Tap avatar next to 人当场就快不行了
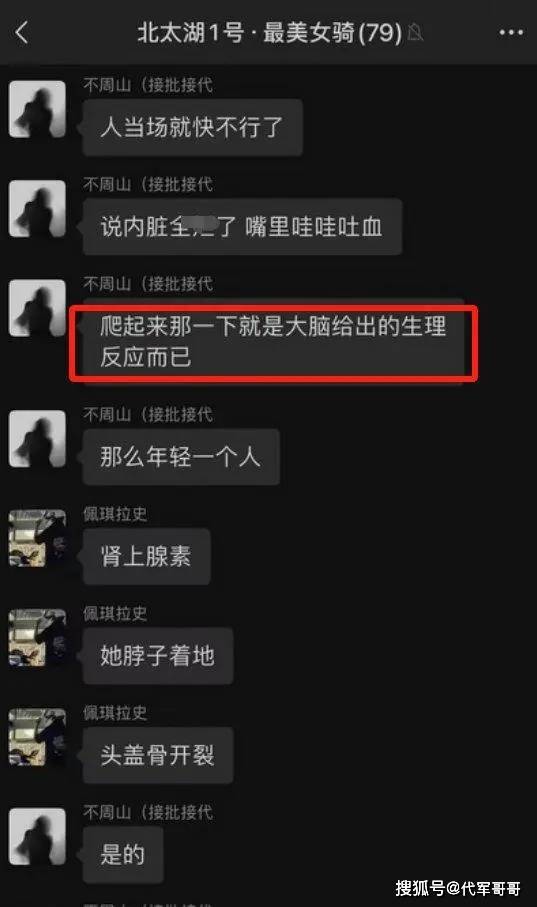The image size is (537, 907). pos(38,109)
